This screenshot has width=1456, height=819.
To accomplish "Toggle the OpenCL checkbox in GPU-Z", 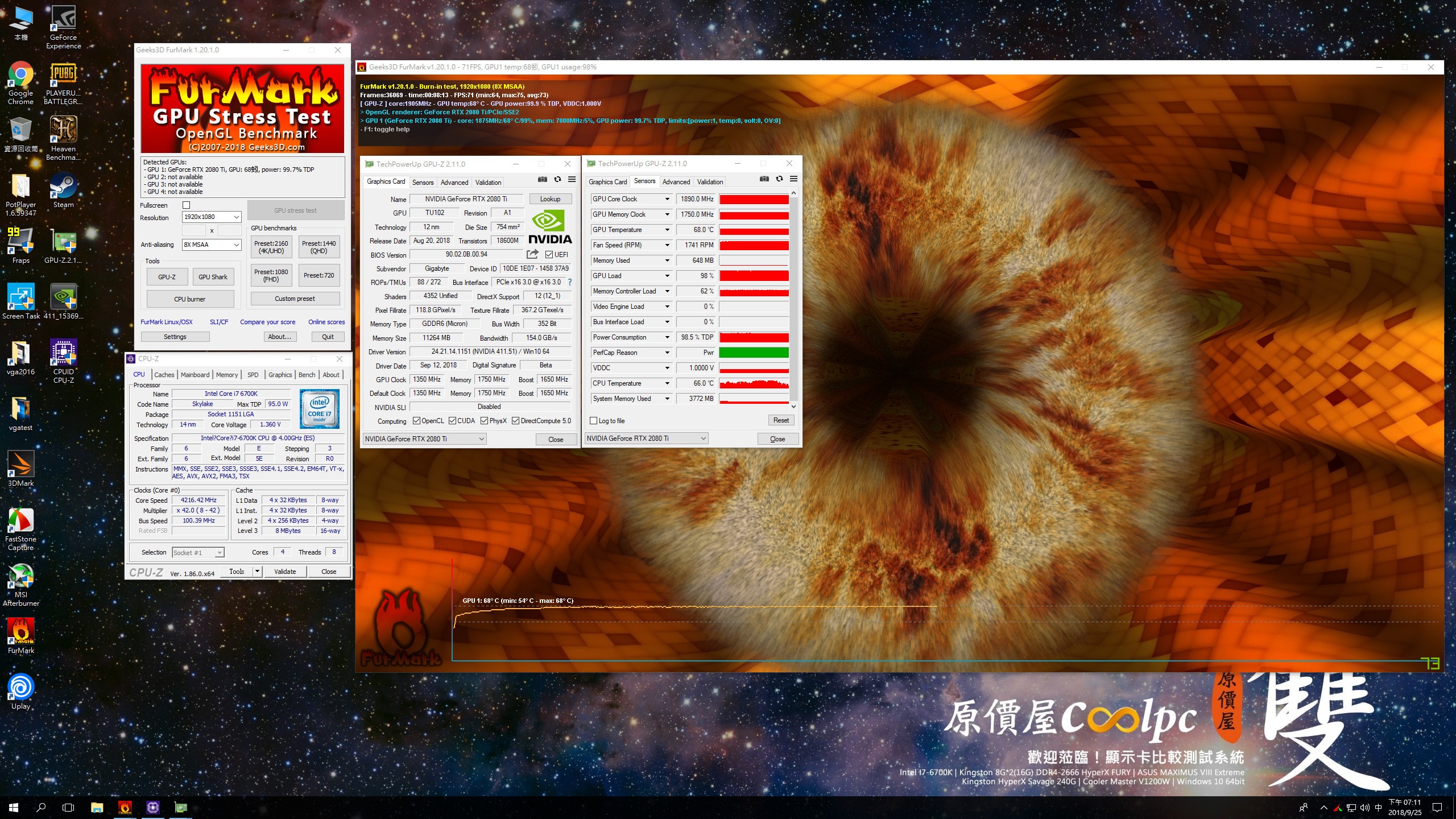I will pos(416,421).
